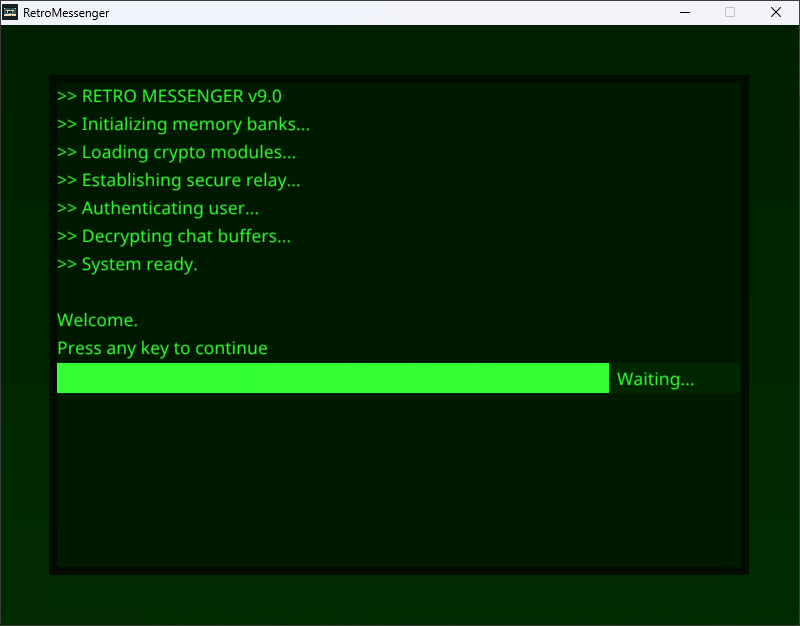This screenshot has height=626, width=800.
Task: Click empty terminal area below progress bar
Action: pos(400,480)
